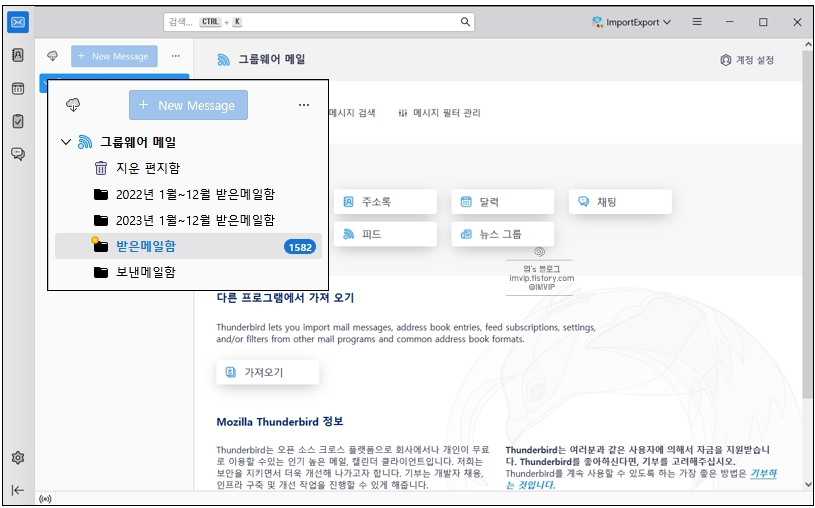Click Get Messages cloud icon in zoomed panel
This screenshot has height=508, width=815.
(x=73, y=105)
